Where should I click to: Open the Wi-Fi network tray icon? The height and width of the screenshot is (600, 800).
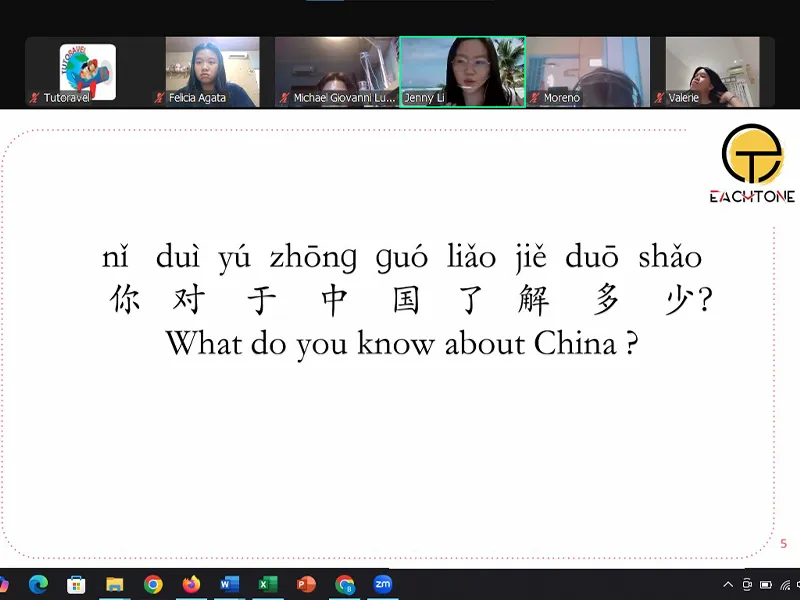[x=786, y=584]
